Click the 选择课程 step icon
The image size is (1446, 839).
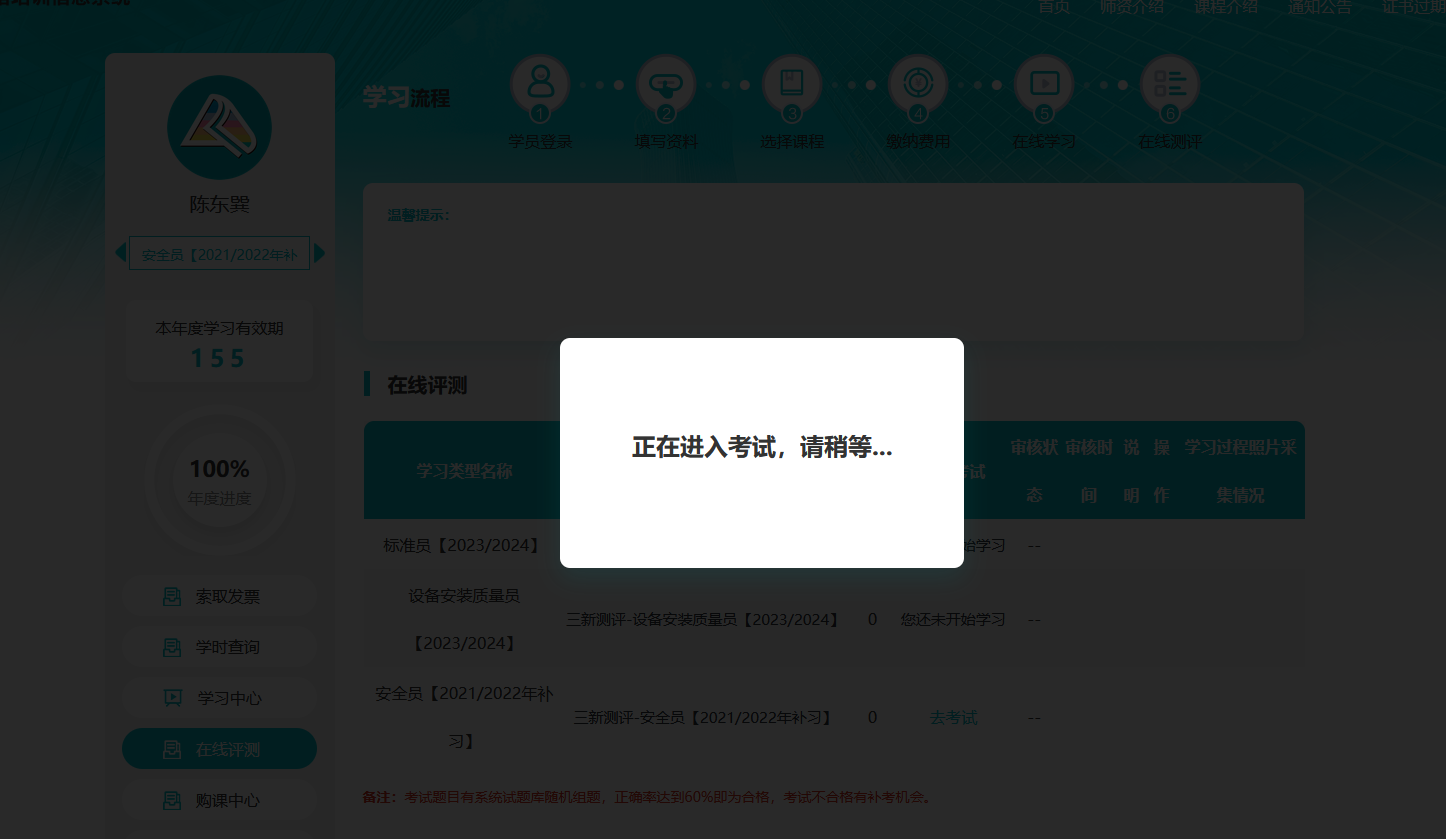[x=792, y=87]
